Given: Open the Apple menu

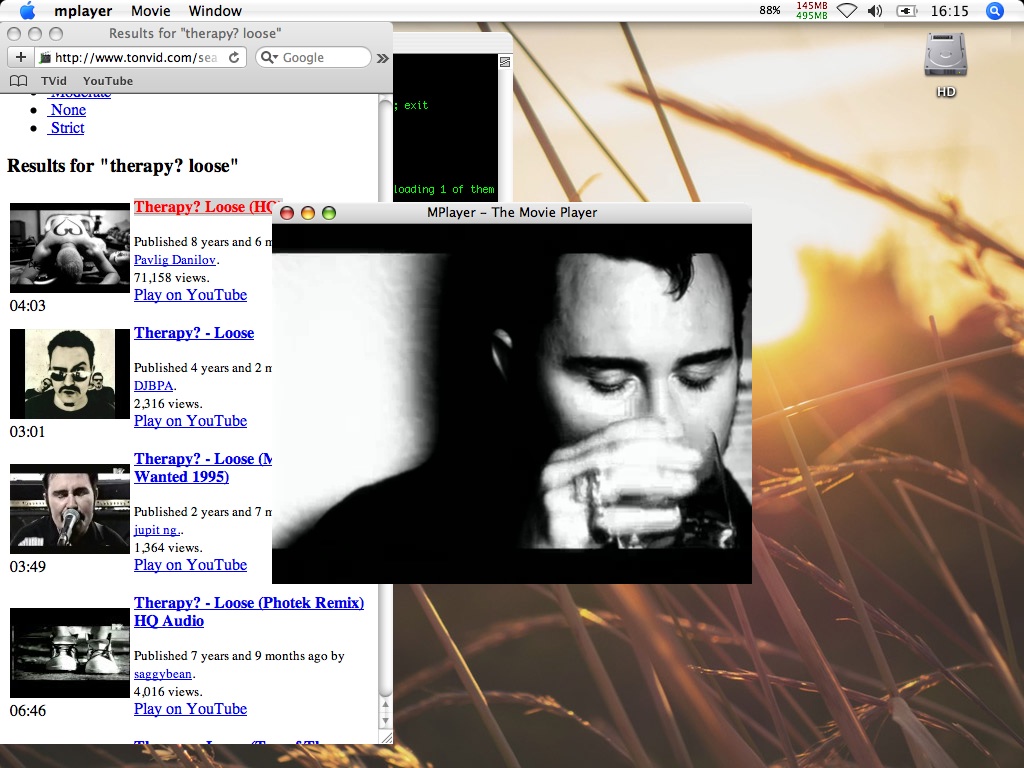Looking at the screenshot, I should pyautogui.click(x=27, y=10).
